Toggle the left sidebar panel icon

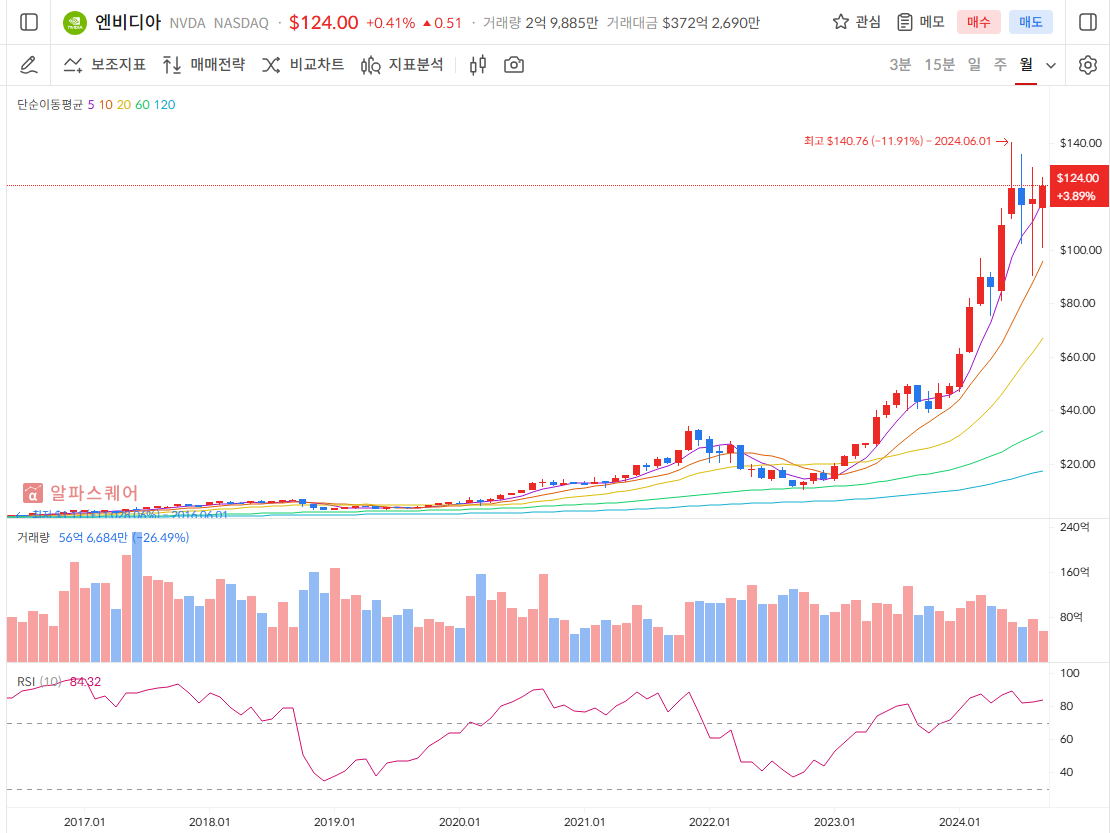coord(29,22)
